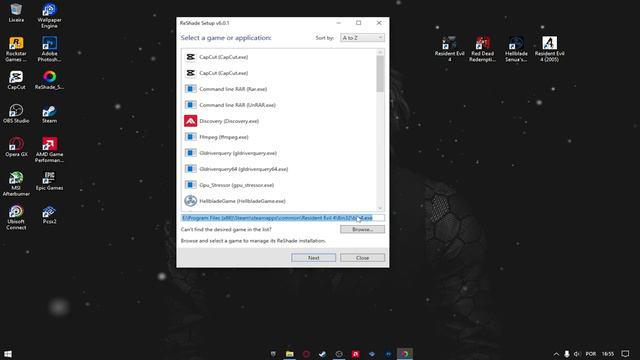This screenshot has width=640, height=360.
Task: Open File Explorer from the taskbar
Action: point(290,354)
